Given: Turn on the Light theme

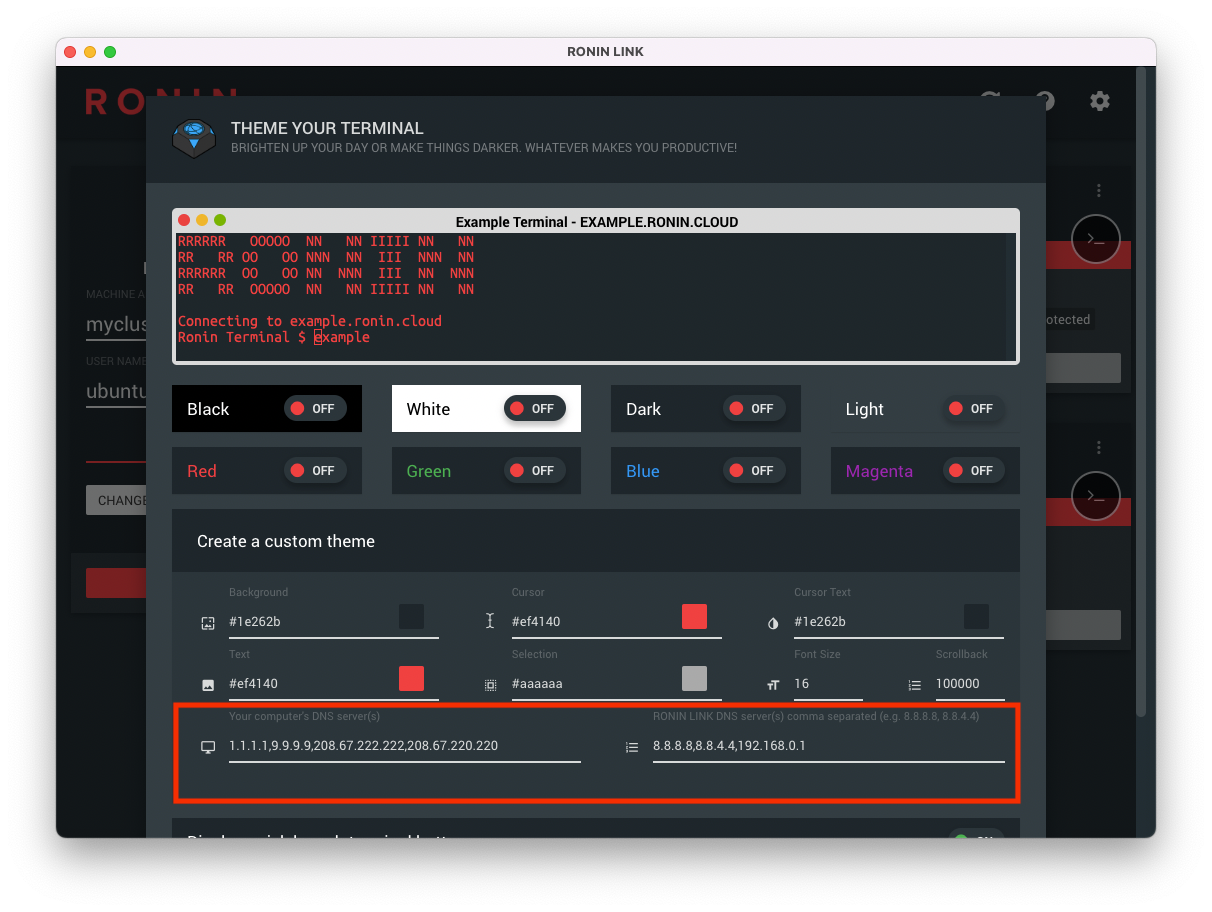Looking at the screenshot, I should [x=974, y=409].
